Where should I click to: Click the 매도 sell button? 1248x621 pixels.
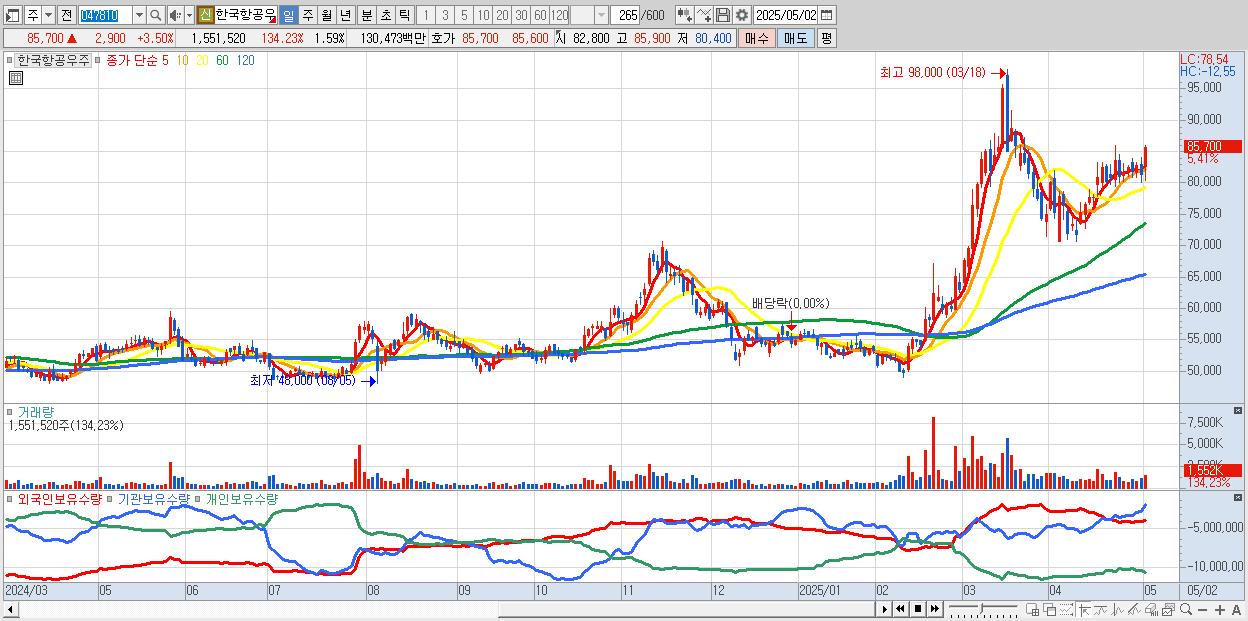click(796, 38)
